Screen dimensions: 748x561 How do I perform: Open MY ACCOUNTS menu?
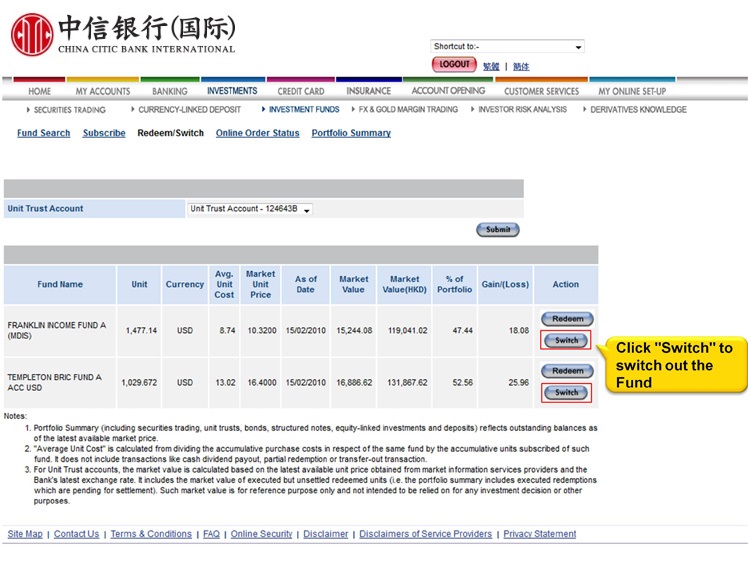103,91
